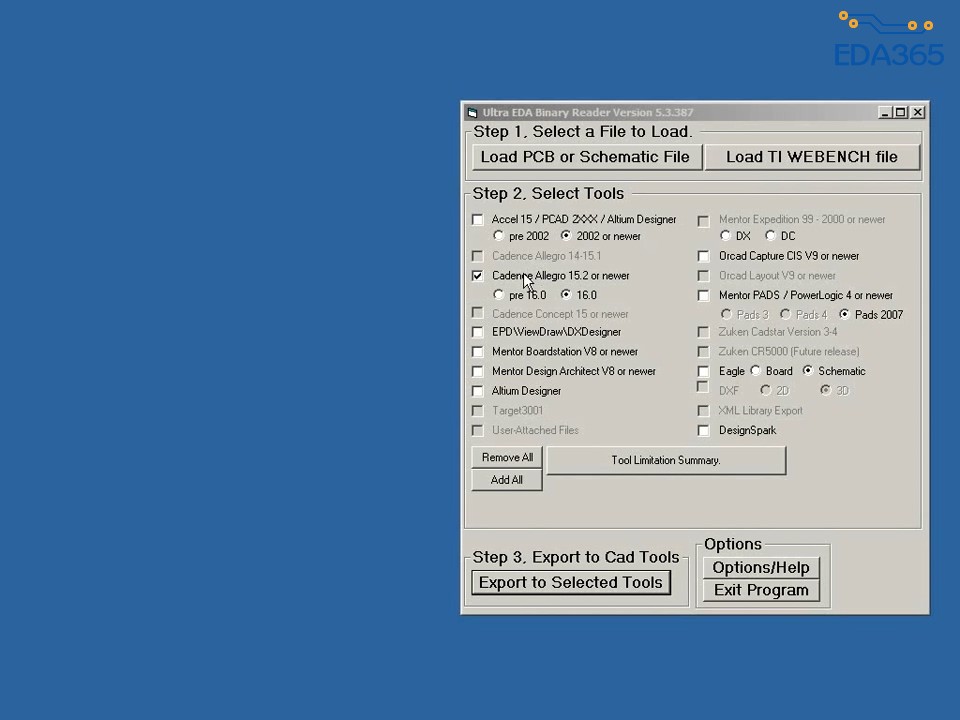
Task: Enable the Altium Designer checkbox
Action: [478, 391]
